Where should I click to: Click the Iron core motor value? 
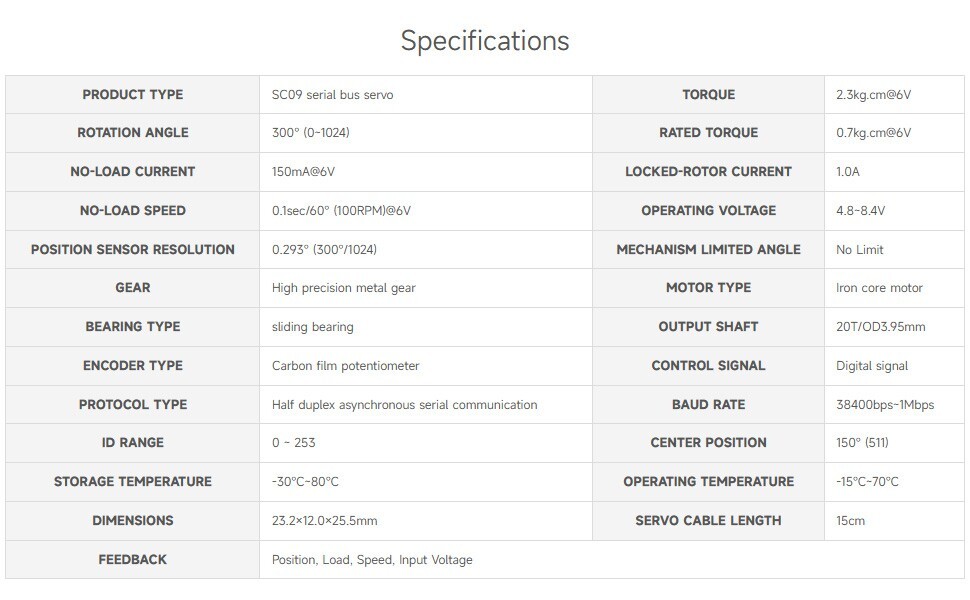click(x=879, y=288)
